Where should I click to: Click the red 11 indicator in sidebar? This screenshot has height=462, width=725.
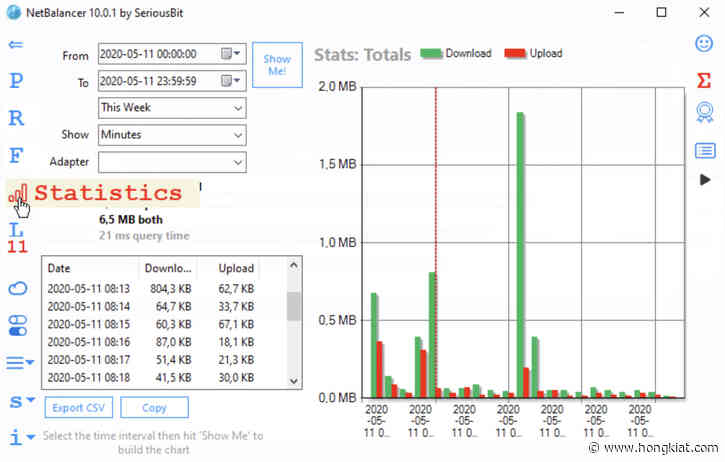click(x=18, y=247)
